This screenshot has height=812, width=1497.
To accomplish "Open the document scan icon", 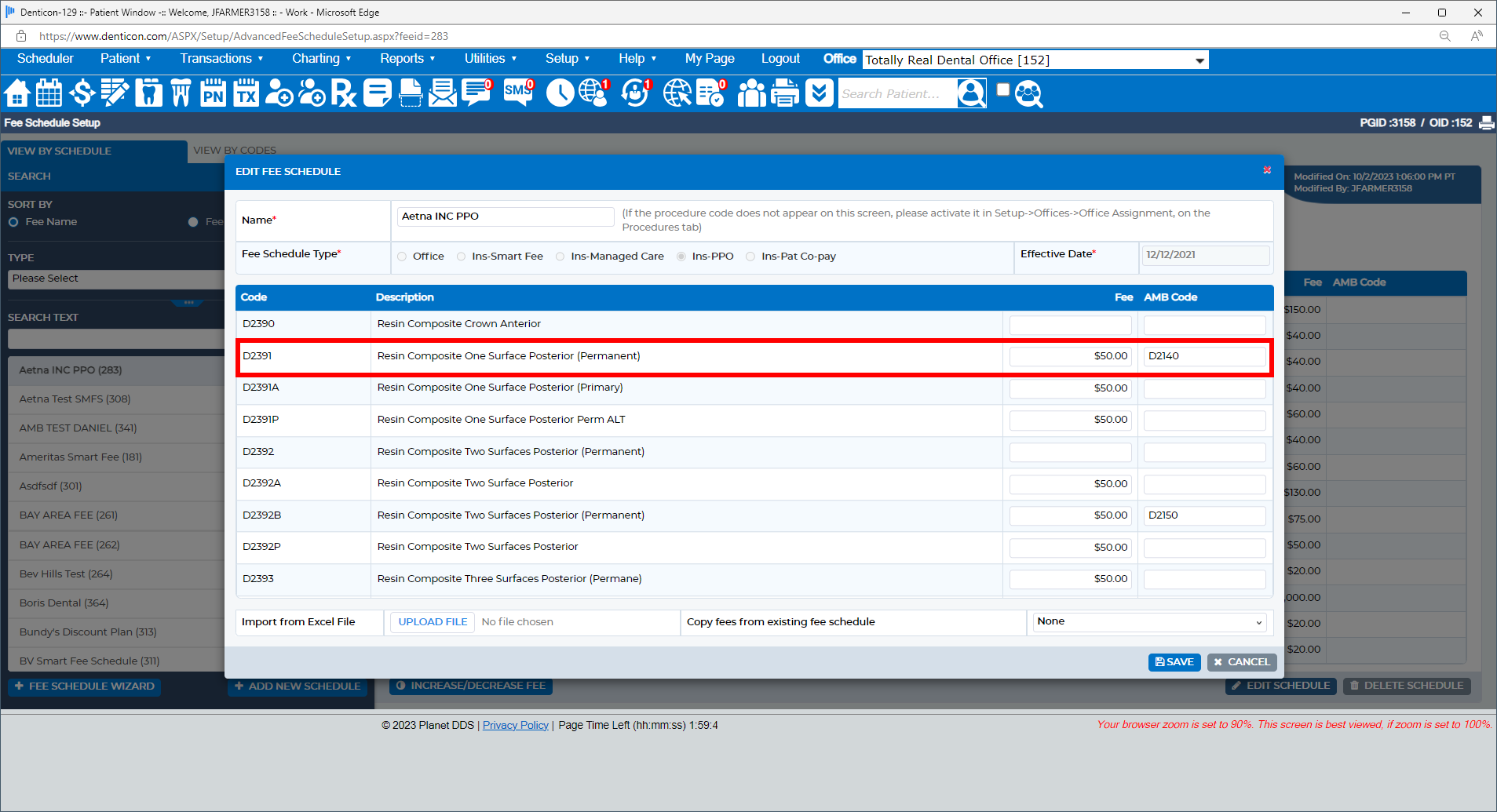I will click(x=411, y=93).
